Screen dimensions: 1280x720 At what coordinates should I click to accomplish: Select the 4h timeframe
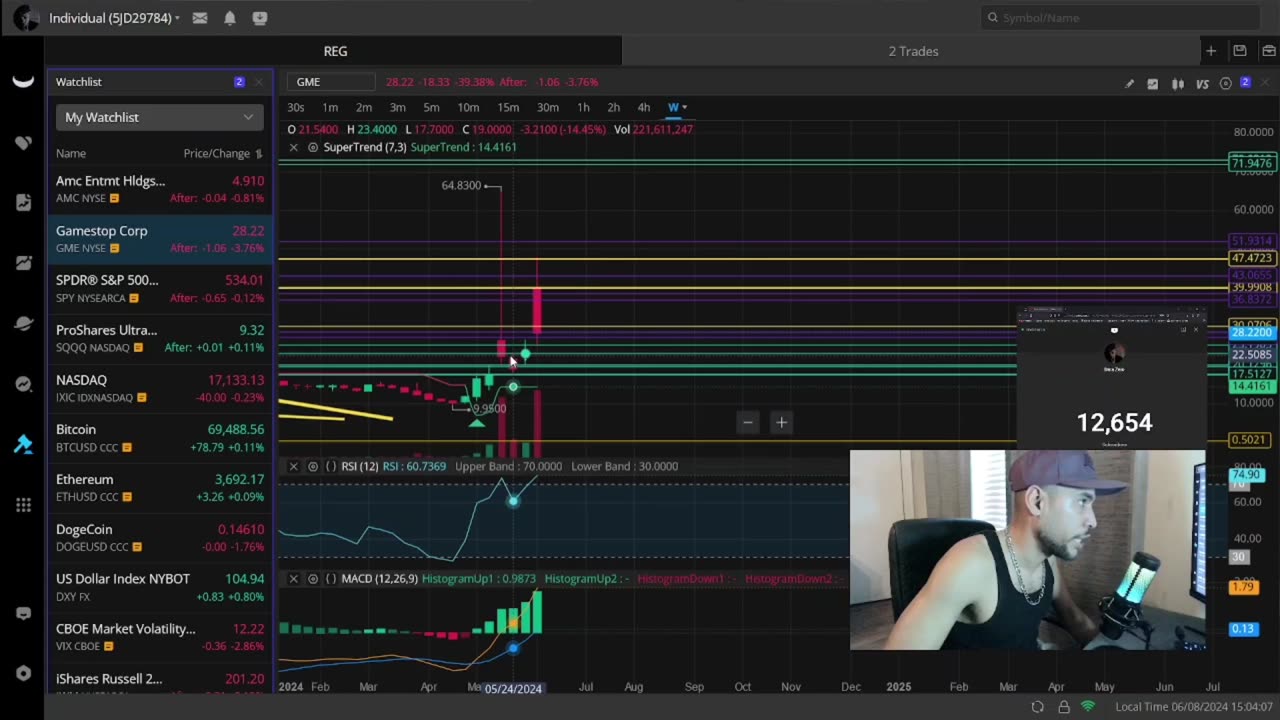643,107
